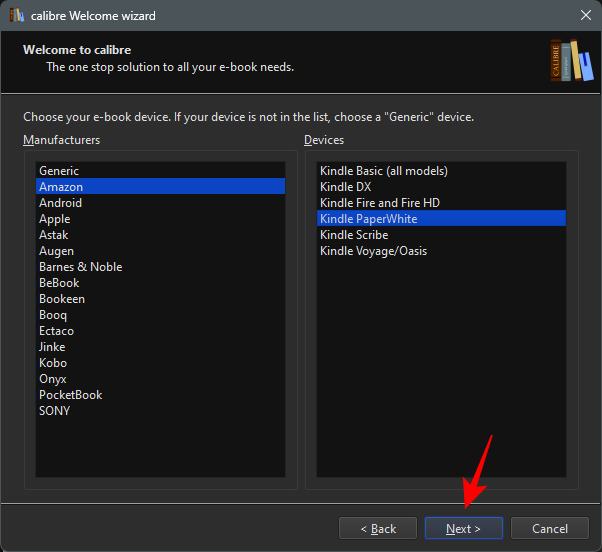The image size is (602, 552).
Task: Select Kindle Fire and Fire HD
Action: click(379, 203)
